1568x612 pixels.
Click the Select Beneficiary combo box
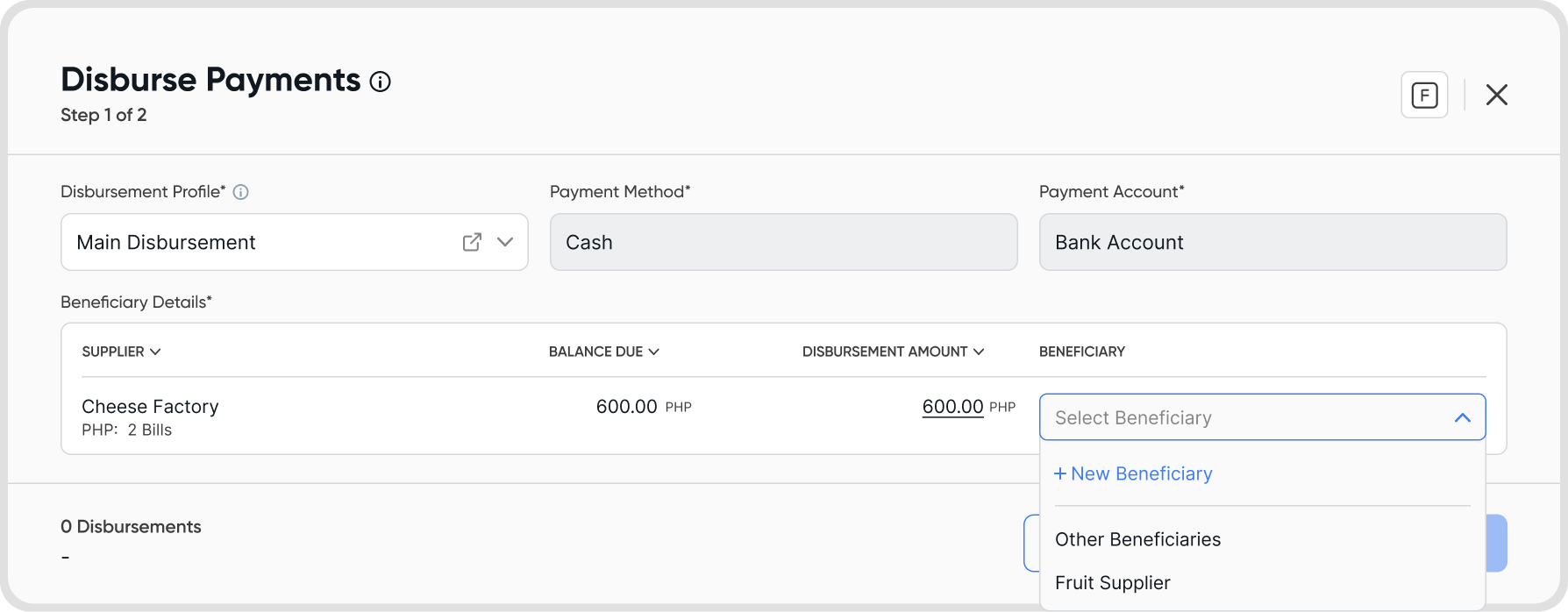(1245, 417)
